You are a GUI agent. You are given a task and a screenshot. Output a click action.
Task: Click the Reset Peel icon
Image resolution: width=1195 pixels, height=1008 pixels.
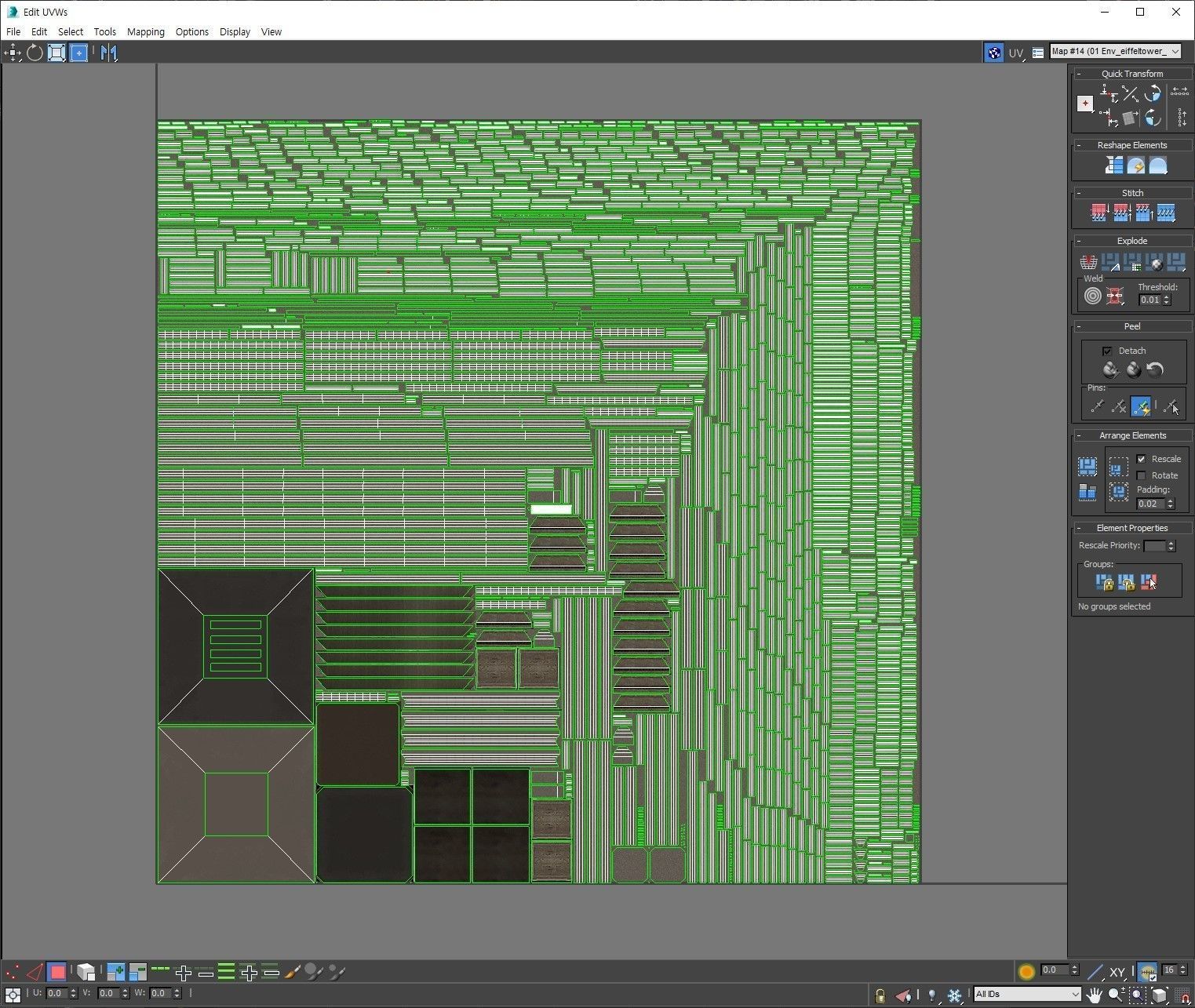1154,369
